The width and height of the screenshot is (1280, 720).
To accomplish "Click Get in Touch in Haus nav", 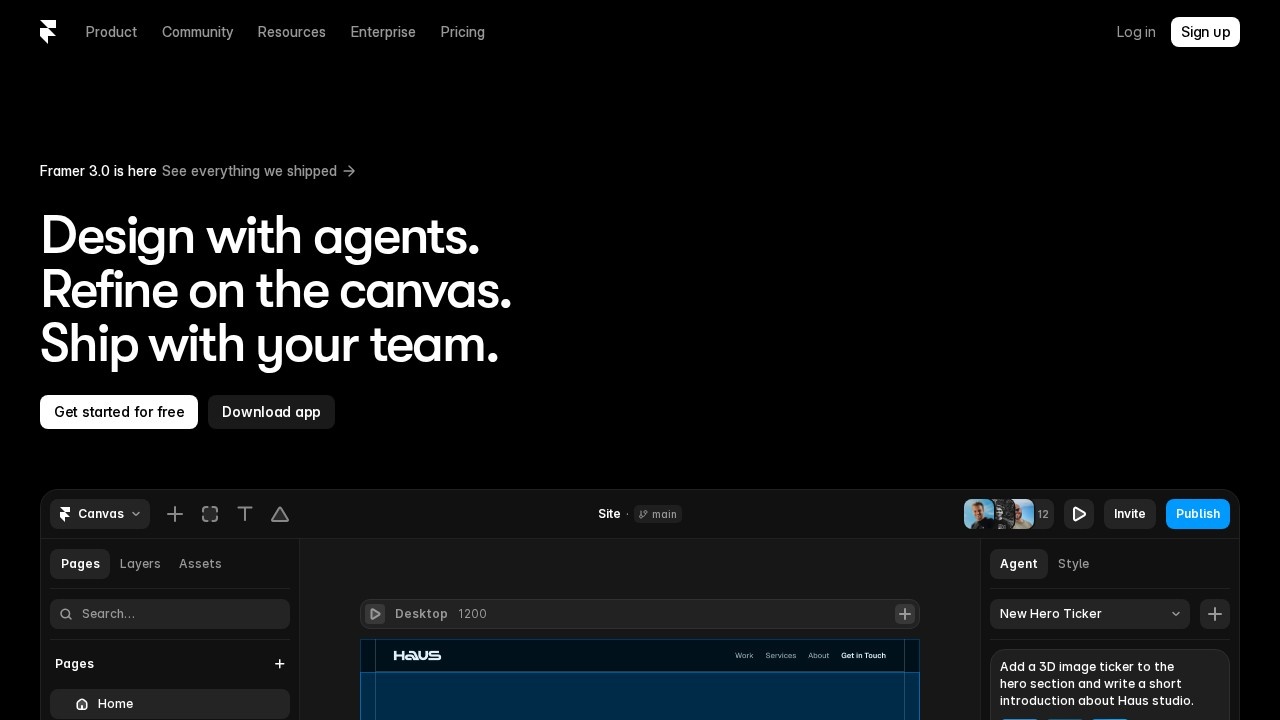I will tap(863, 656).
